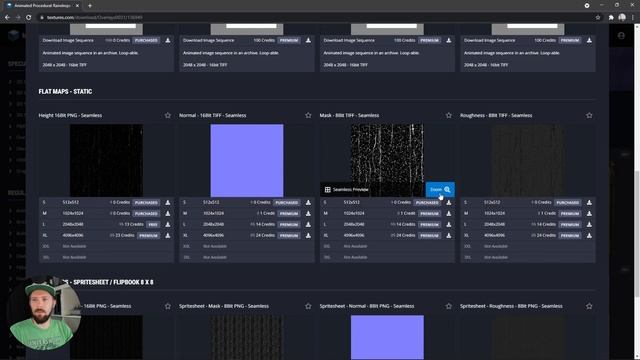Go back in browser history

coord(7,18)
